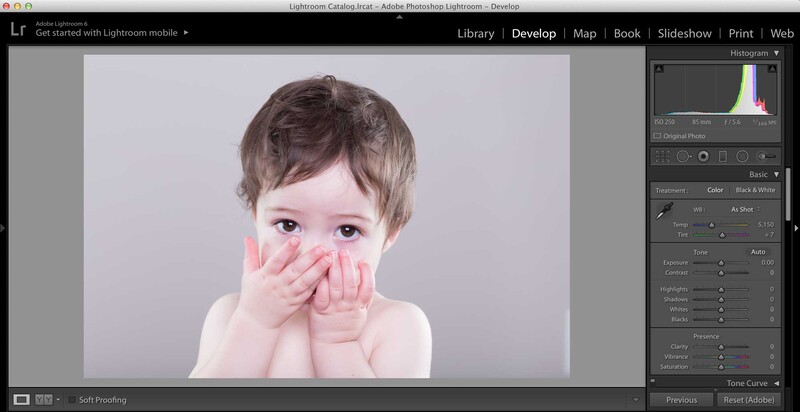Click the Lr logo identity plate
This screenshot has height=412, width=800.
tap(18, 29)
